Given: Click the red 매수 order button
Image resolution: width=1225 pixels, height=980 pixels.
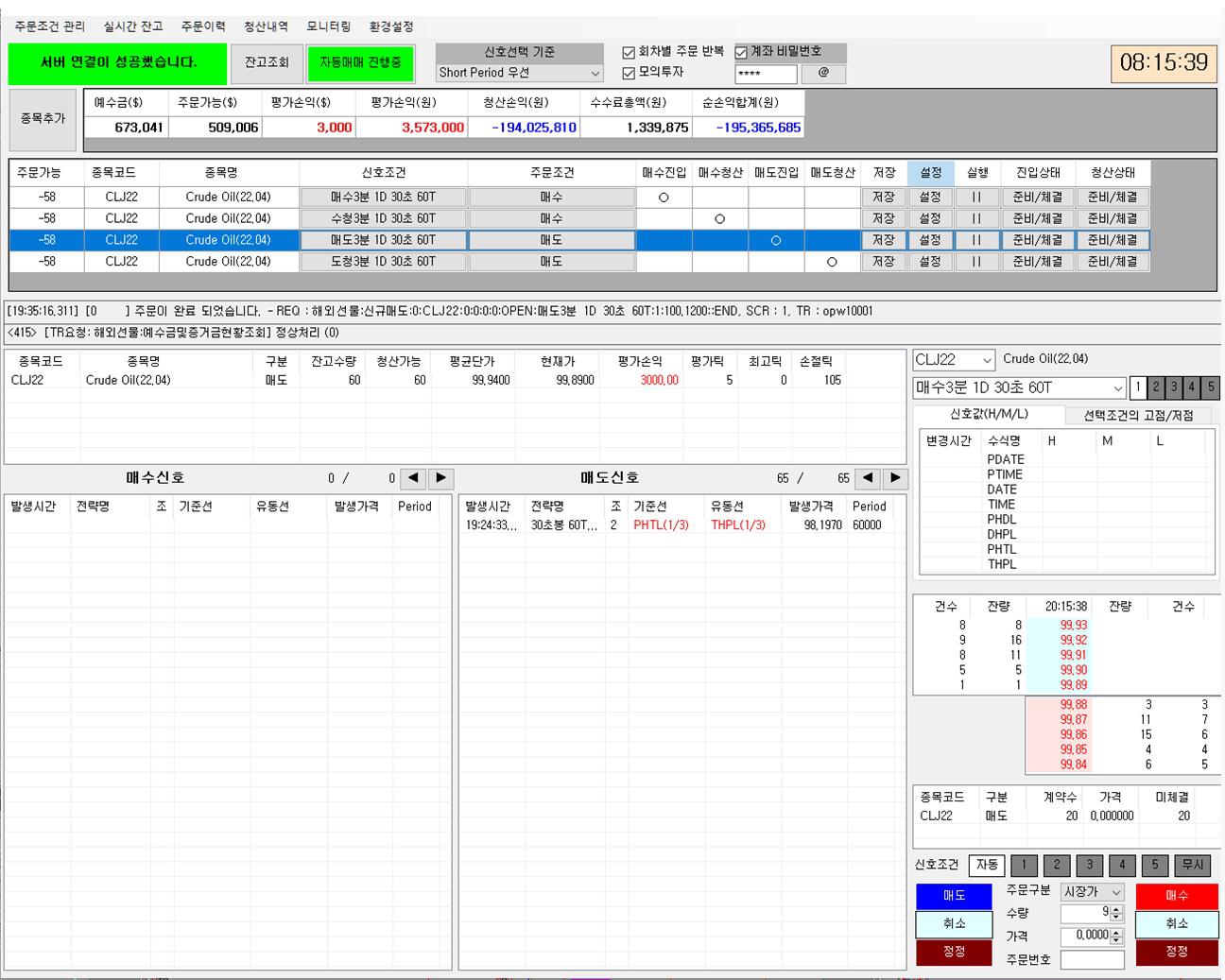Looking at the screenshot, I should click(1177, 896).
